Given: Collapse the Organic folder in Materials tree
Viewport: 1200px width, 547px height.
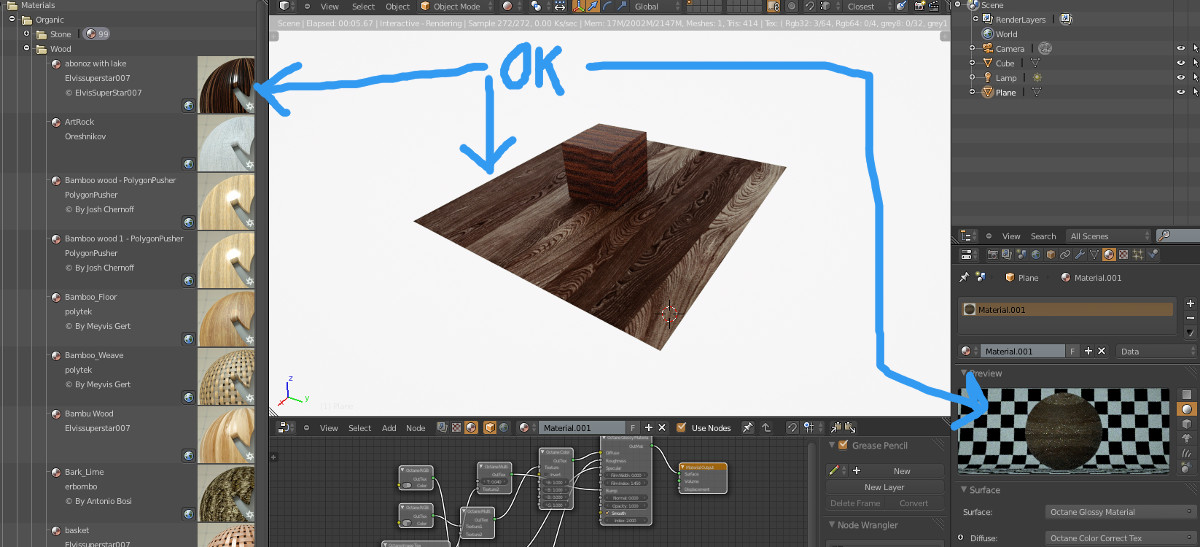Looking at the screenshot, I should click(x=13, y=19).
